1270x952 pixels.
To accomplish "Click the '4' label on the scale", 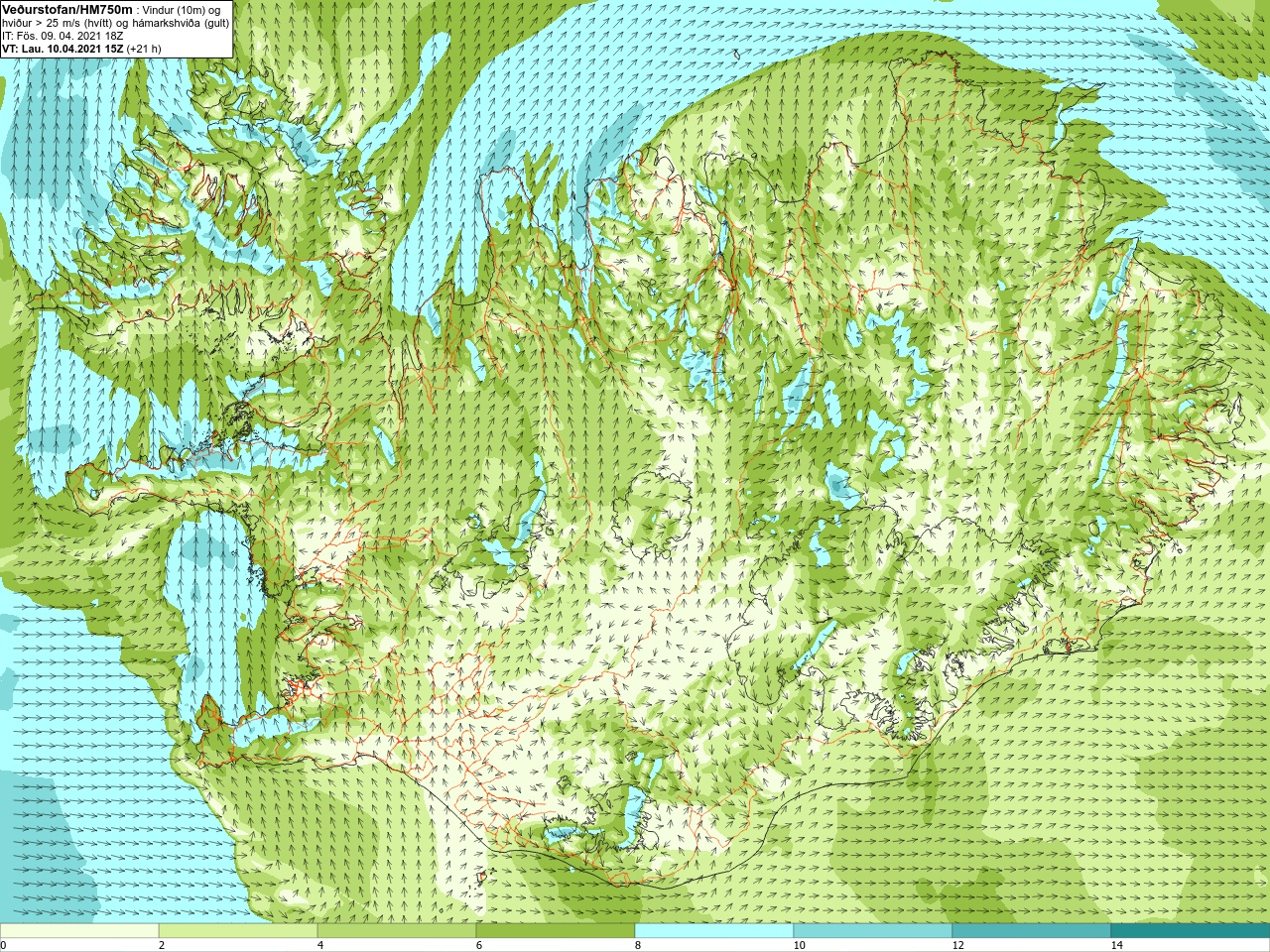I will click(x=320, y=945).
